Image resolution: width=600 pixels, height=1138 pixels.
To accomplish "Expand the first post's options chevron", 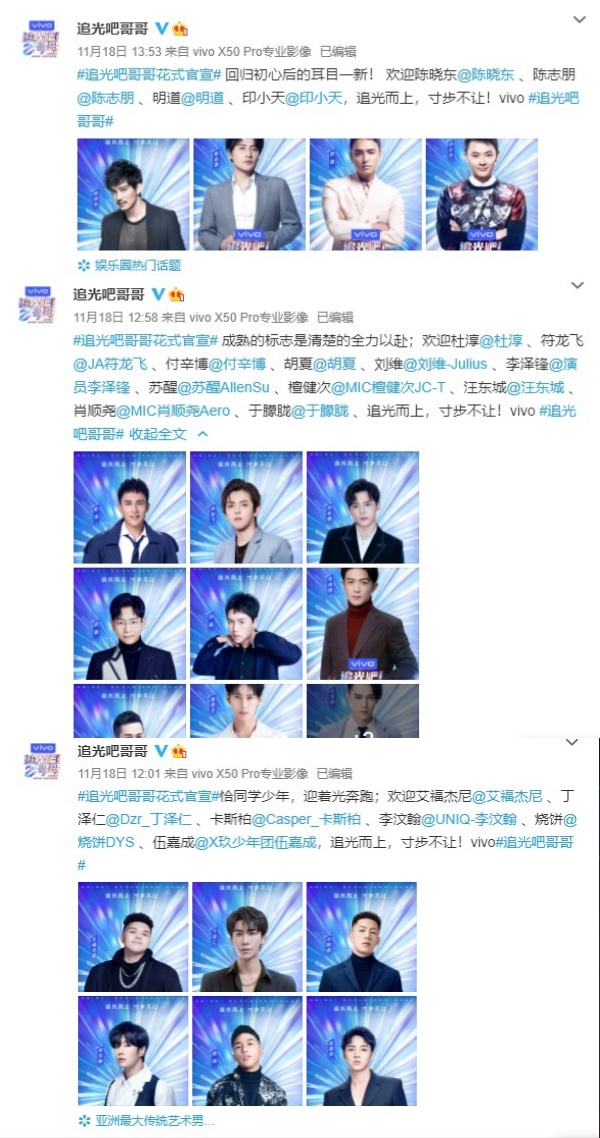I will coord(579,20).
